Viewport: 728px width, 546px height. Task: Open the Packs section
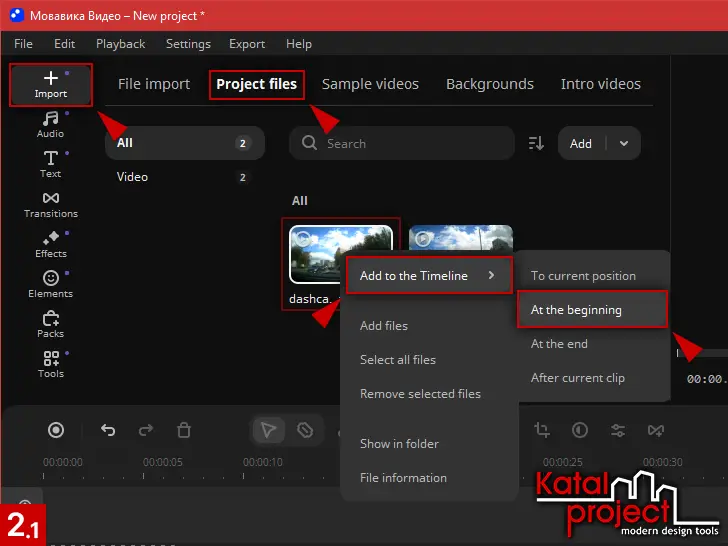click(x=51, y=324)
